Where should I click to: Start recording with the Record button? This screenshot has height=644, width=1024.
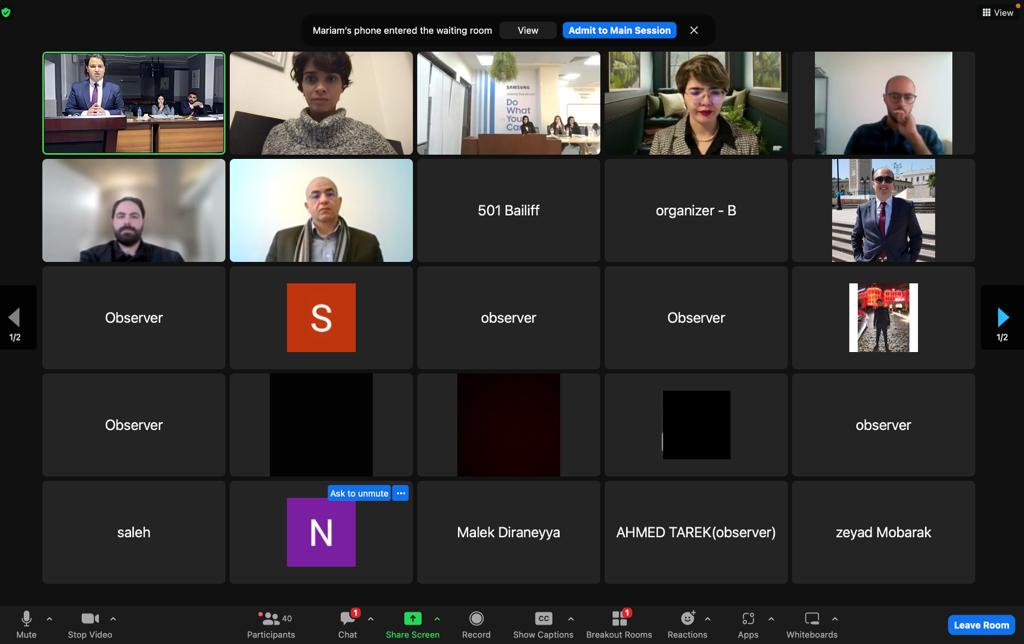coord(476,624)
